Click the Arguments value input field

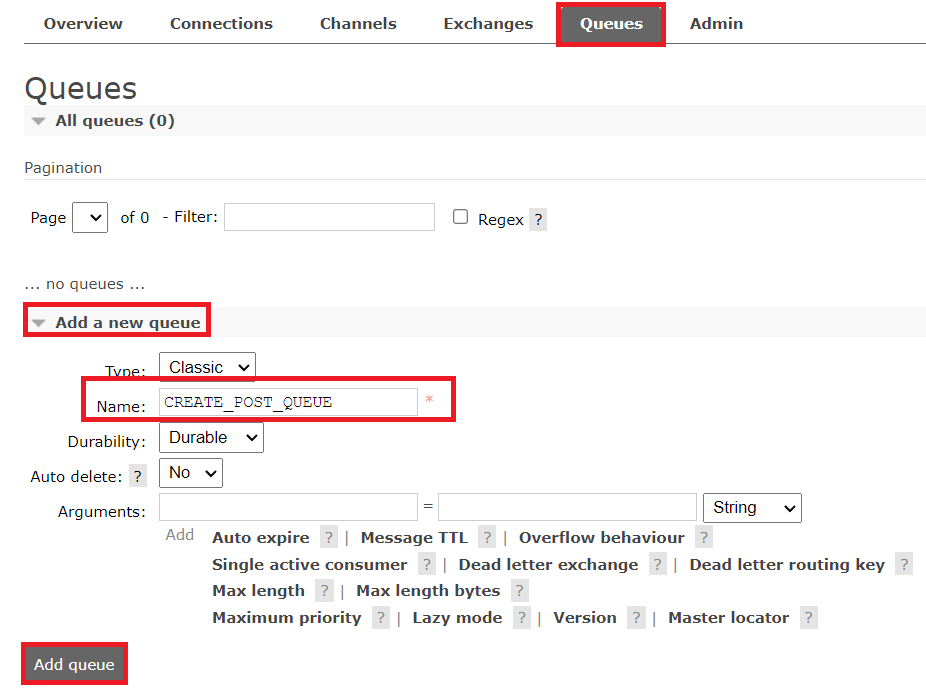[568, 507]
